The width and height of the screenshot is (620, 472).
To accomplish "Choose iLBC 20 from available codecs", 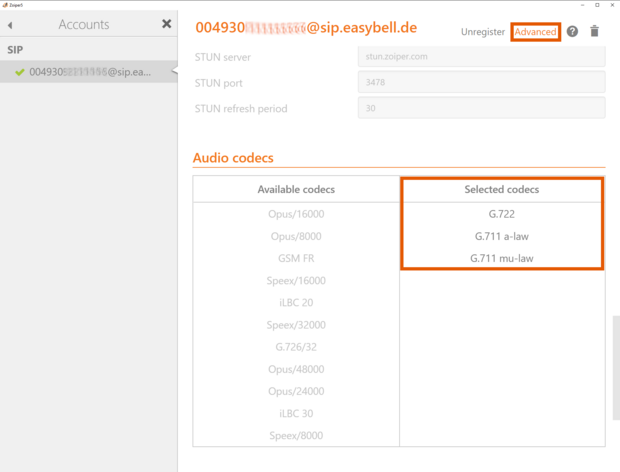I will pos(297,302).
